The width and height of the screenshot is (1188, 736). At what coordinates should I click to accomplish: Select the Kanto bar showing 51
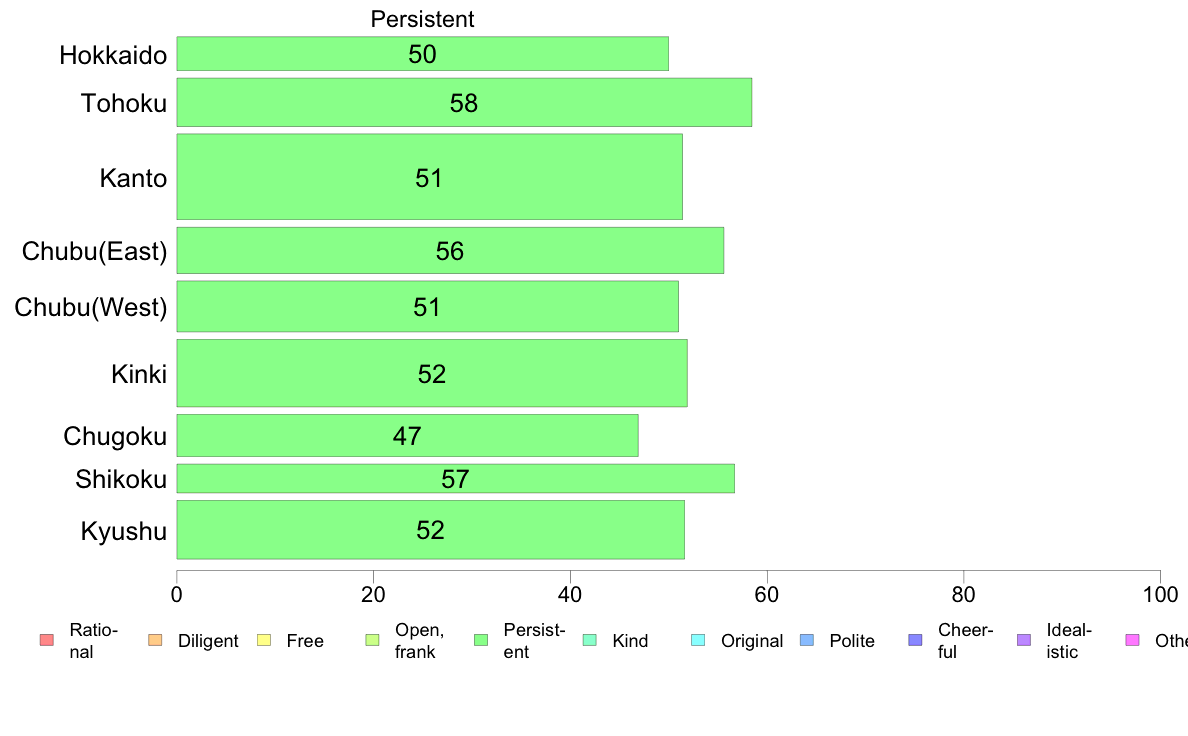tap(430, 177)
